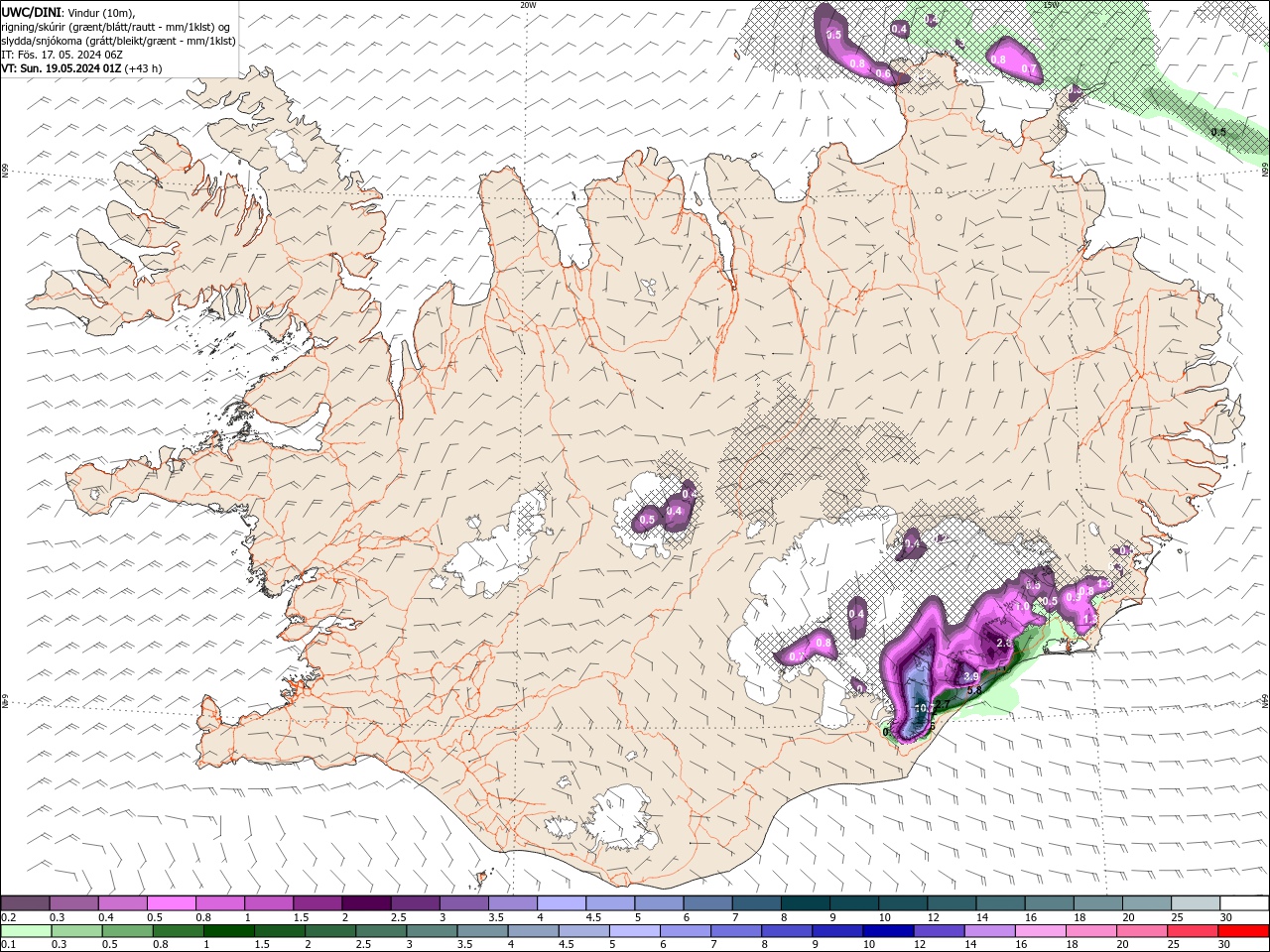Click the '0.2' label in upper legend

point(8,917)
